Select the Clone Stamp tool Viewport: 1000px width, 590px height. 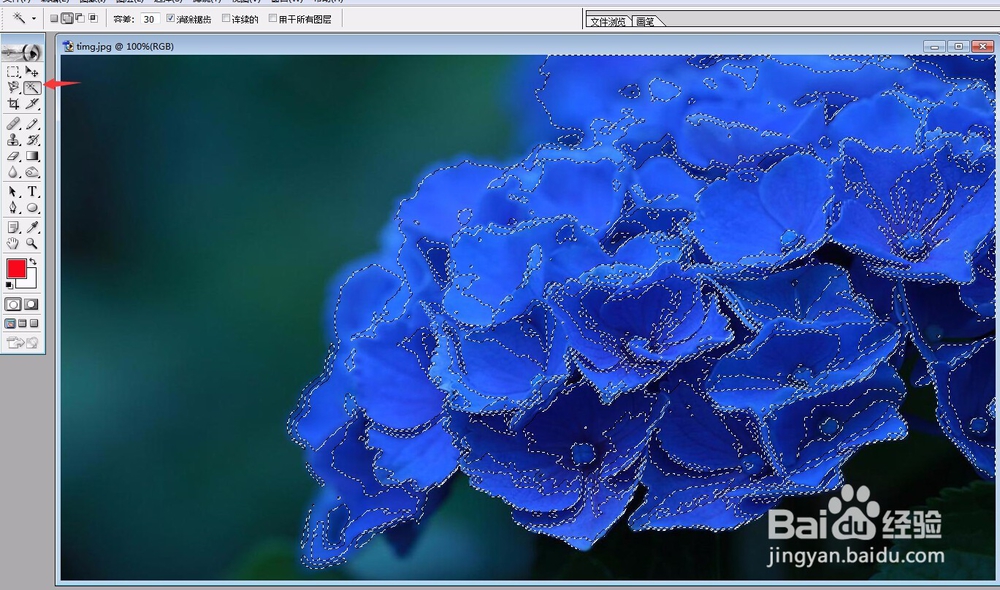pos(13,140)
